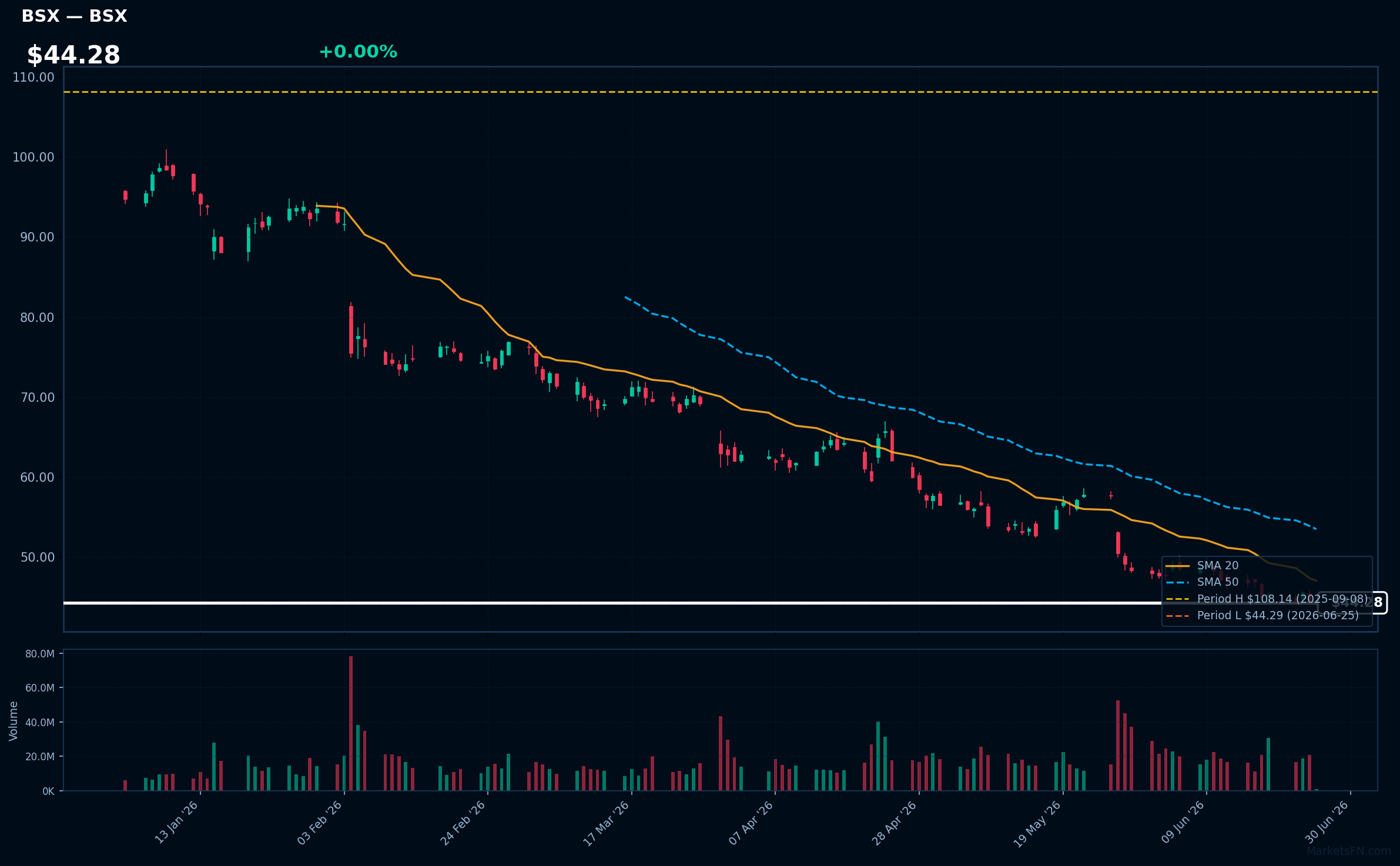This screenshot has width=1400, height=866.
Task: Click the 0K volume axis label
Action: pyautogui.click(x=48, y=791)
